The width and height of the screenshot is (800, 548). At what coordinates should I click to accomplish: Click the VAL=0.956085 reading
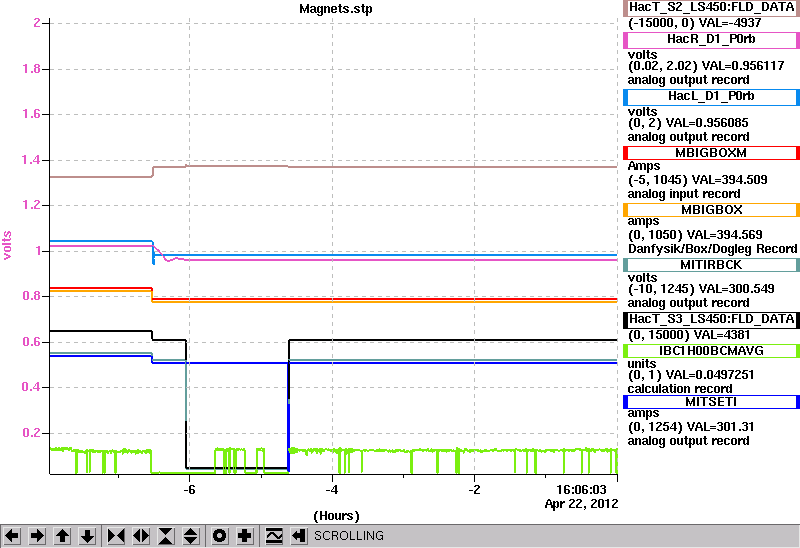point(707,123)
